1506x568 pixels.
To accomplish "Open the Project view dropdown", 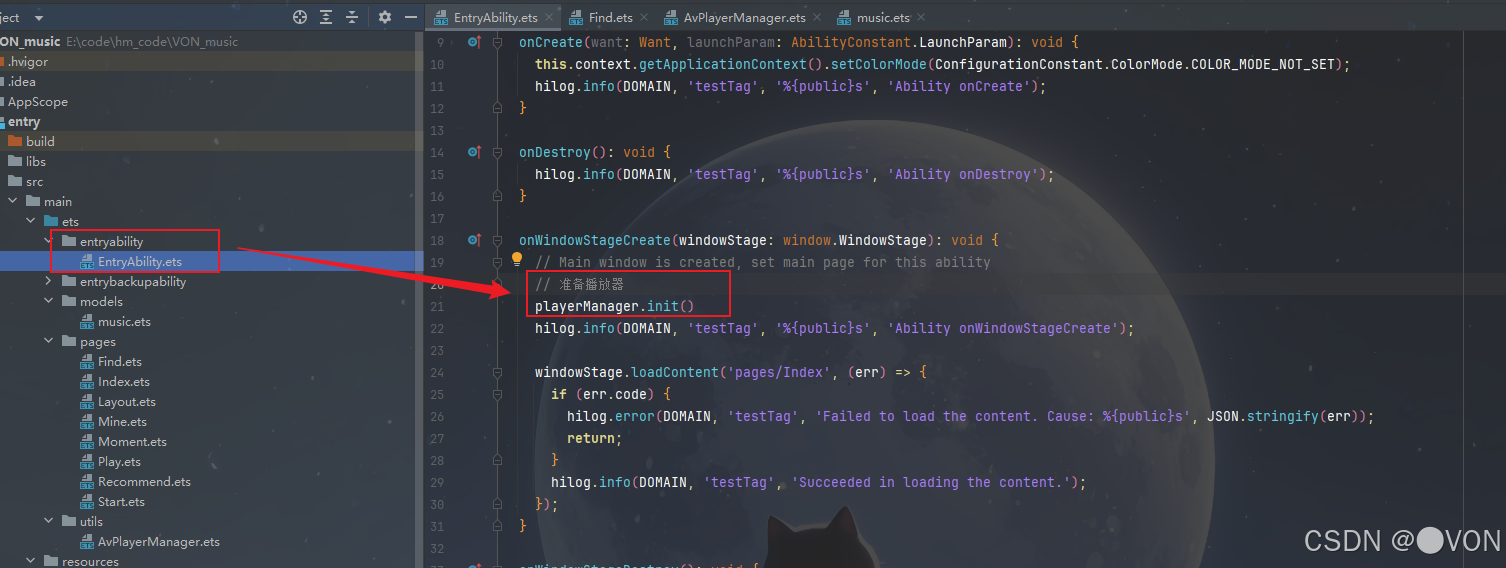I will pos(39,18).
